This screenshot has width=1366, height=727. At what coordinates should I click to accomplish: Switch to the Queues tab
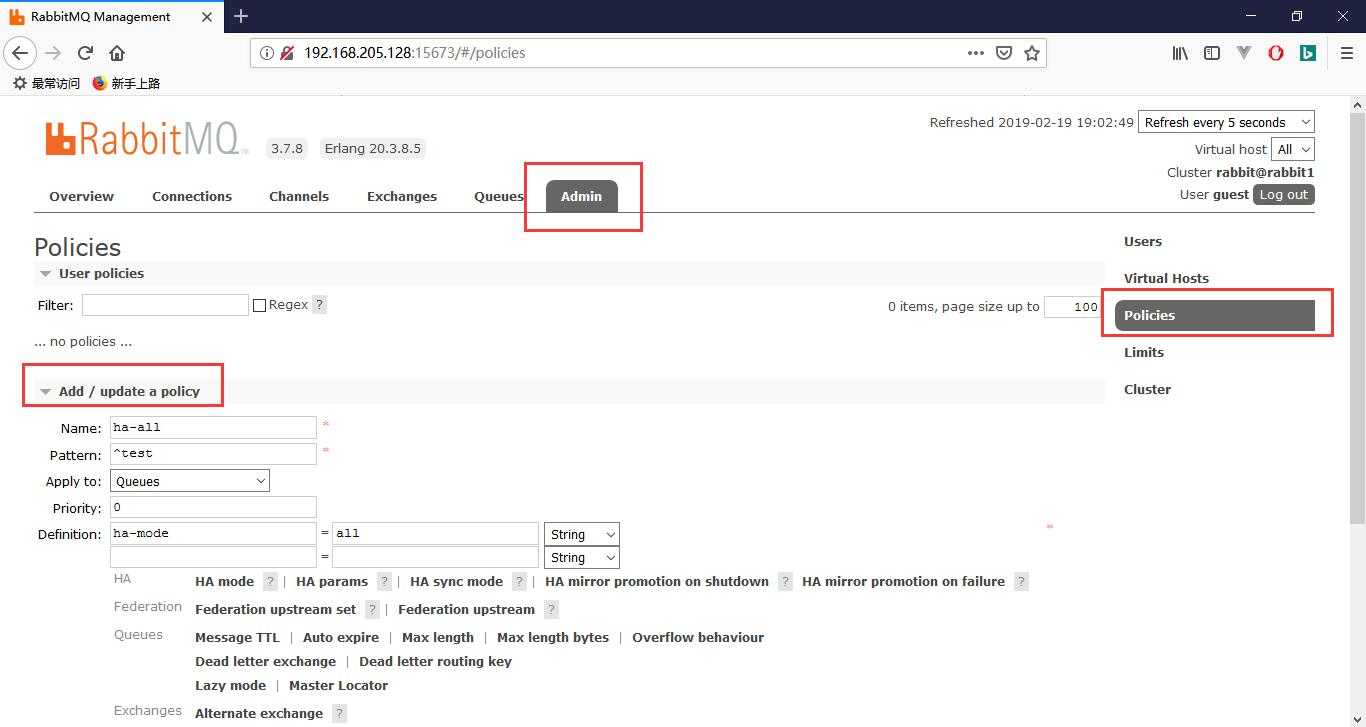click(499, 196)
